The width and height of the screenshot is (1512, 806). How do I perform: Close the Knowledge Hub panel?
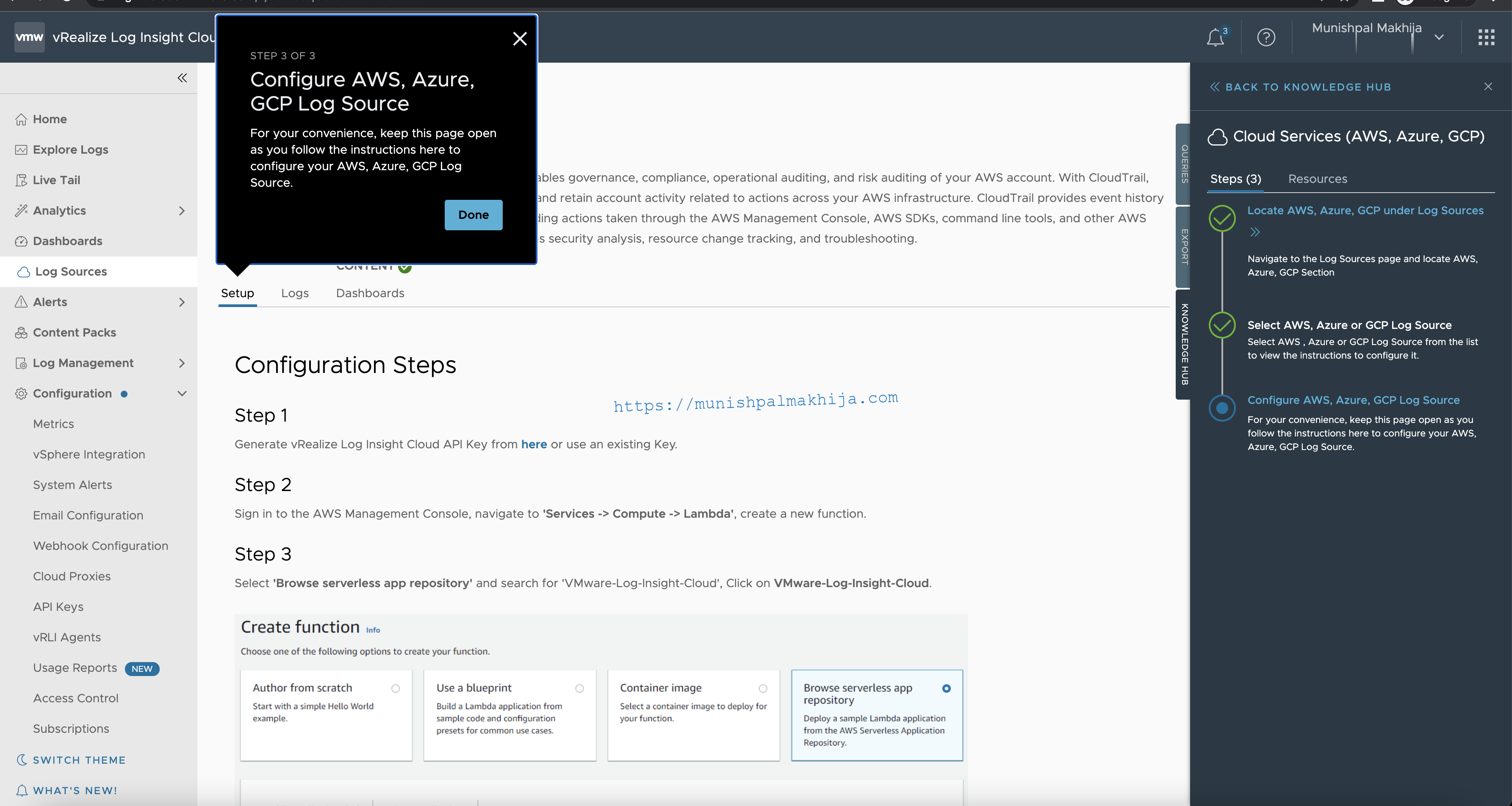1488,86
